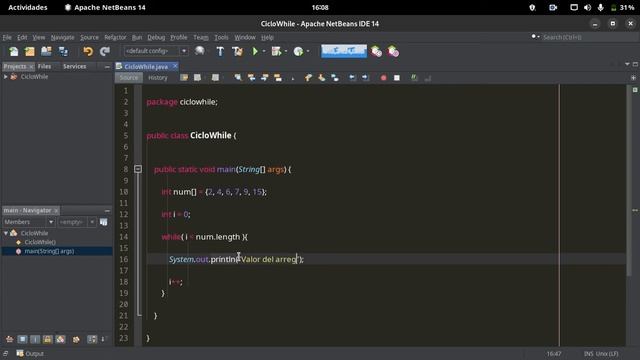Viewport: 640px width, 360px height.
Task: Switch to the Source editor view
Action: (x=129, y=78)
